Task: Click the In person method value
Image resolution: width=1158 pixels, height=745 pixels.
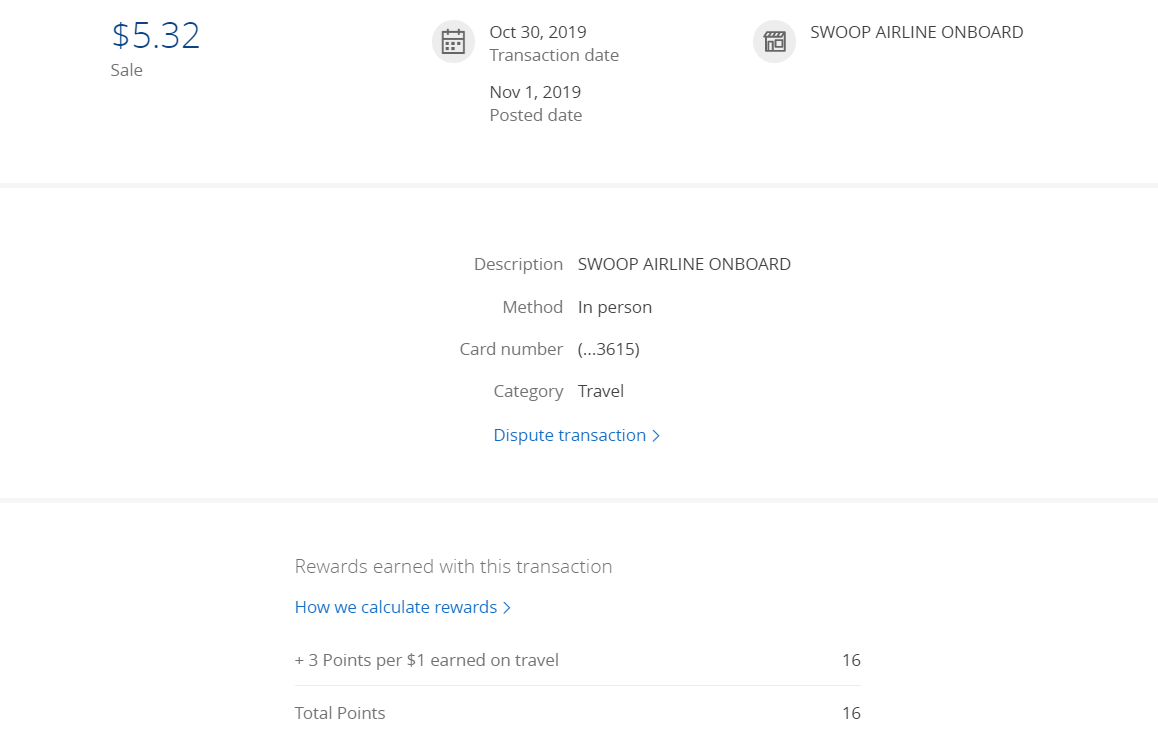Action: (x=614, y=307)
